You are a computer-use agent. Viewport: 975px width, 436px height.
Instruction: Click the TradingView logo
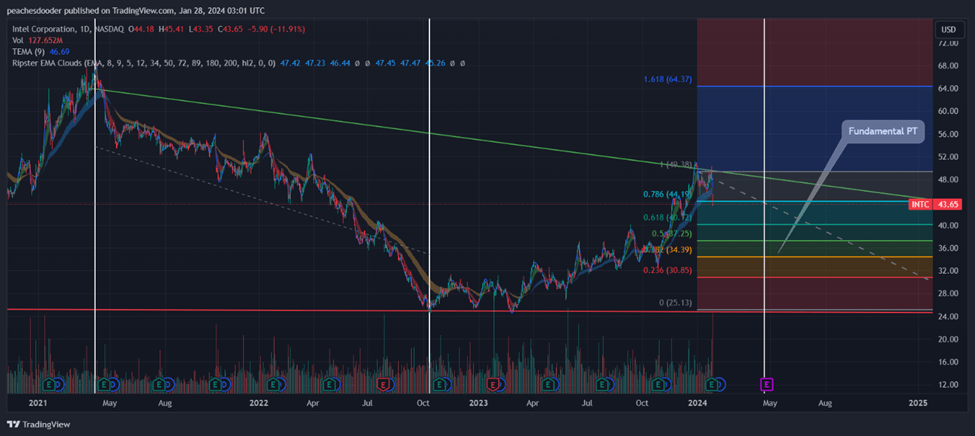(x=39, y=424)
